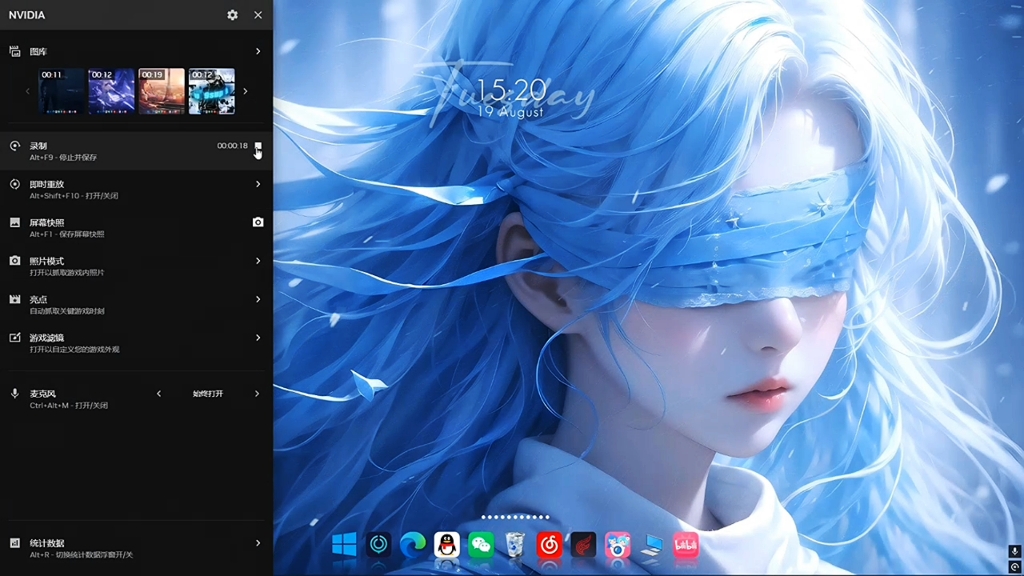Viewport: 1024px width, 576px height.
Task: Expand 统计数据 statistics chevron
Action: point(258,543)
